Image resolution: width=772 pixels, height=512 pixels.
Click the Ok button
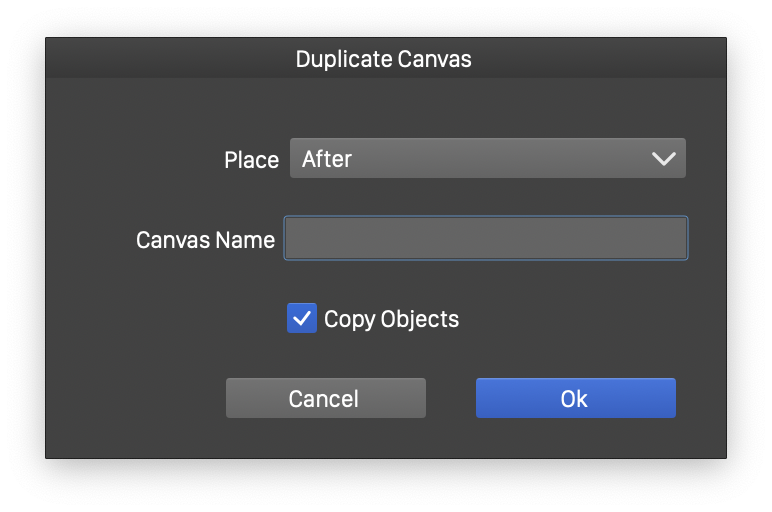(575, 398)
